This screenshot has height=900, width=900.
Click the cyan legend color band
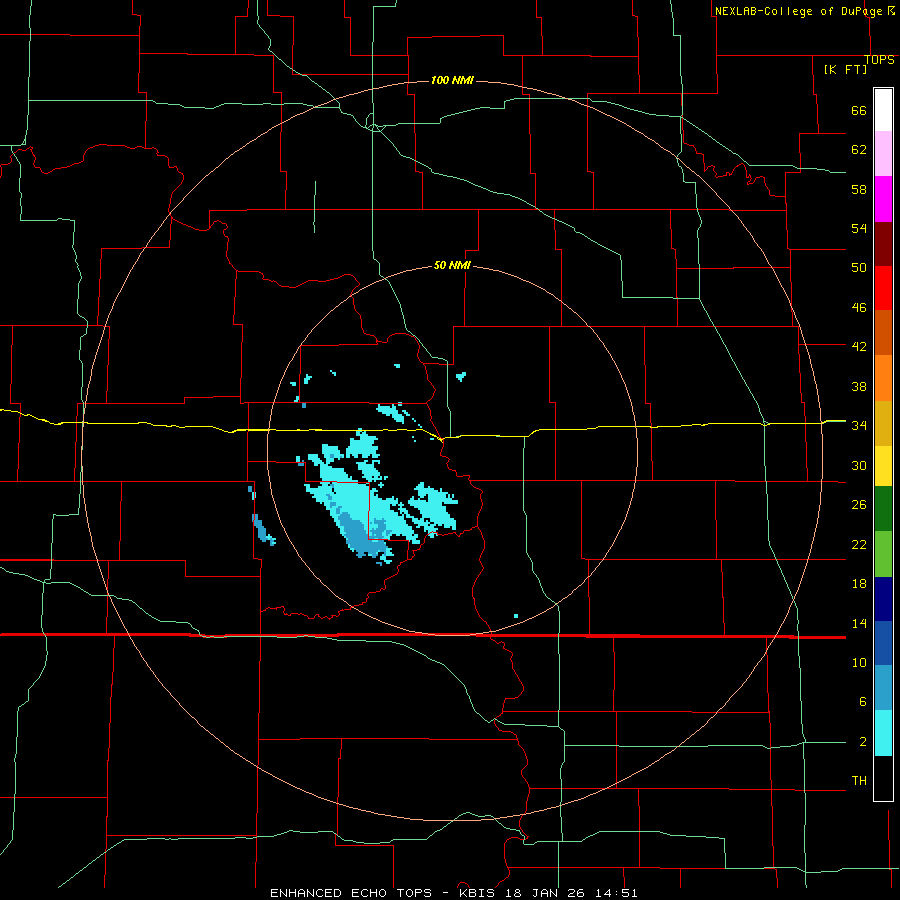click(x=883, y=733)
